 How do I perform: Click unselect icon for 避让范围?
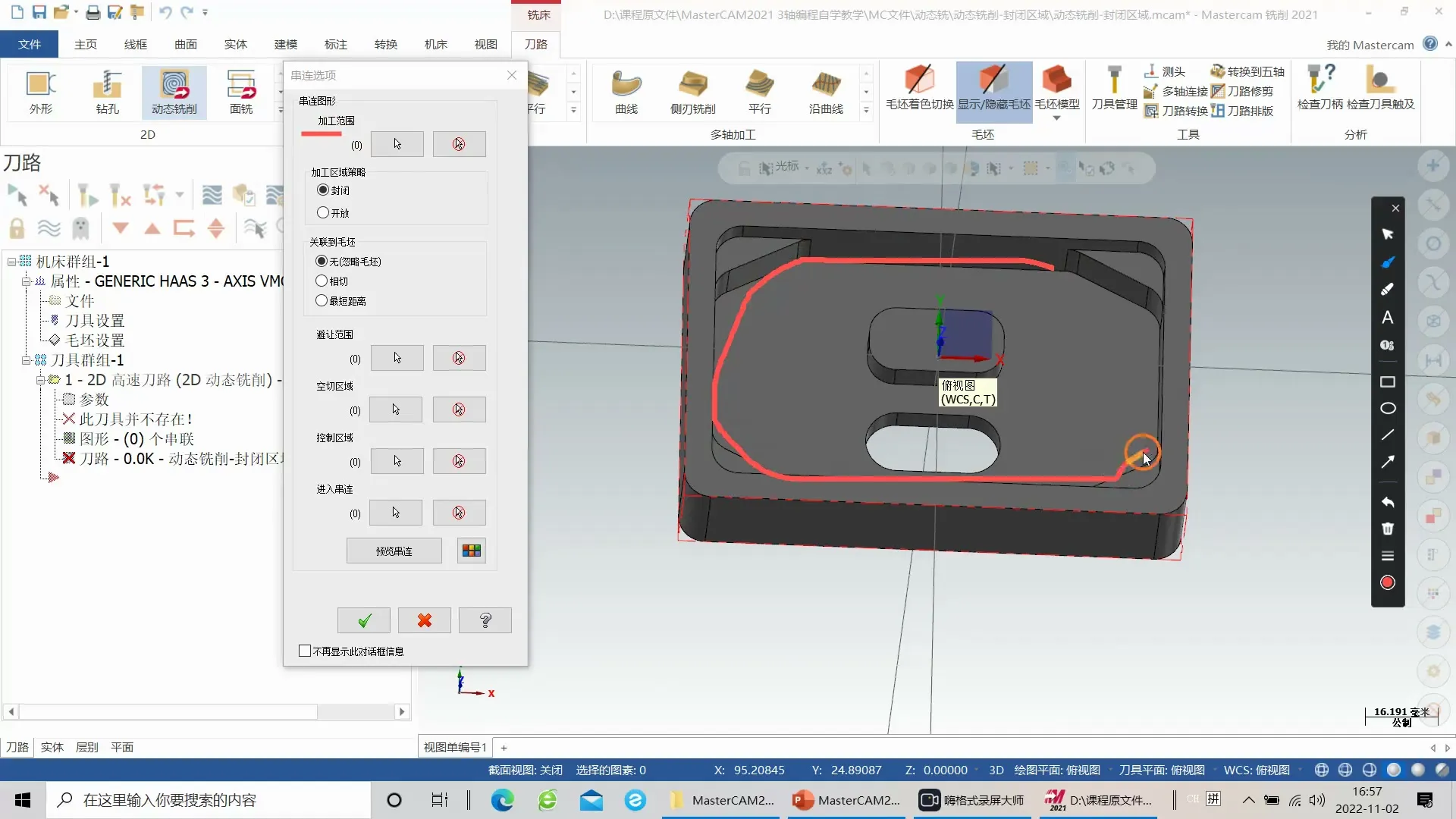click(459, 358)
